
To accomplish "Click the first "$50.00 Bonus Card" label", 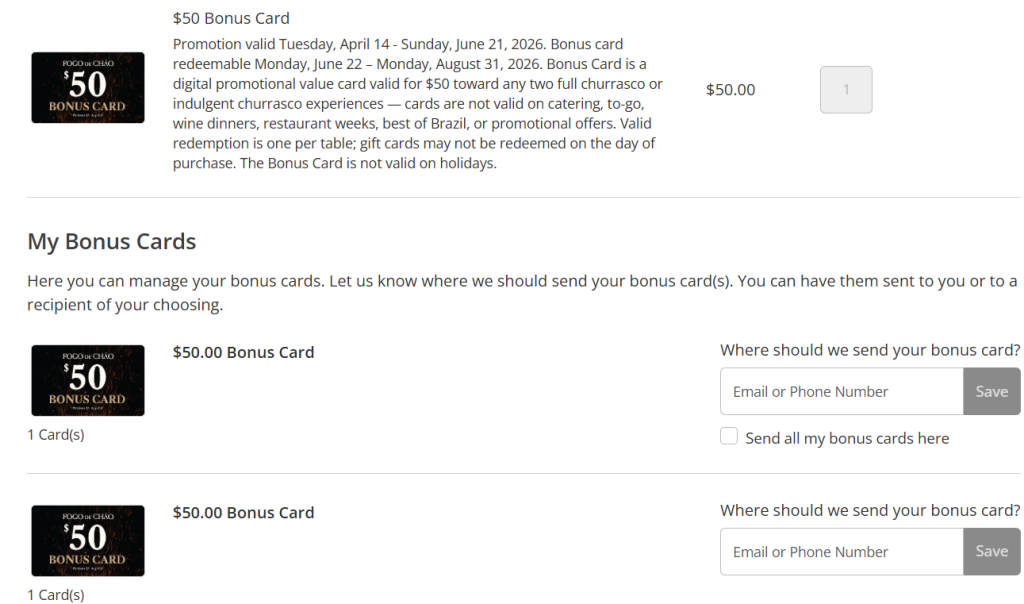I will pyautogui.click(x=243, y=352).
